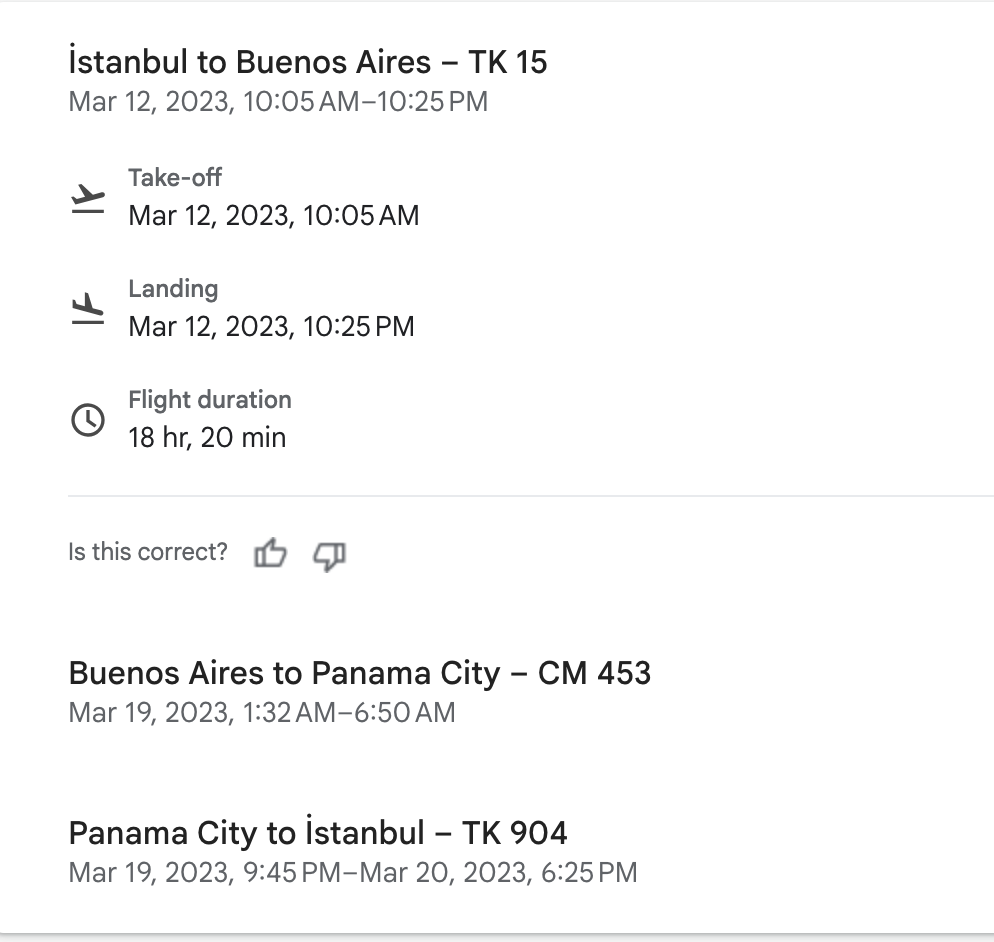The height and width of the screenshot is (942, 994).
Task: Click the Mar 12 10:05 AM–10:25 PM subtitle
Action: click(x=278, y=101)
